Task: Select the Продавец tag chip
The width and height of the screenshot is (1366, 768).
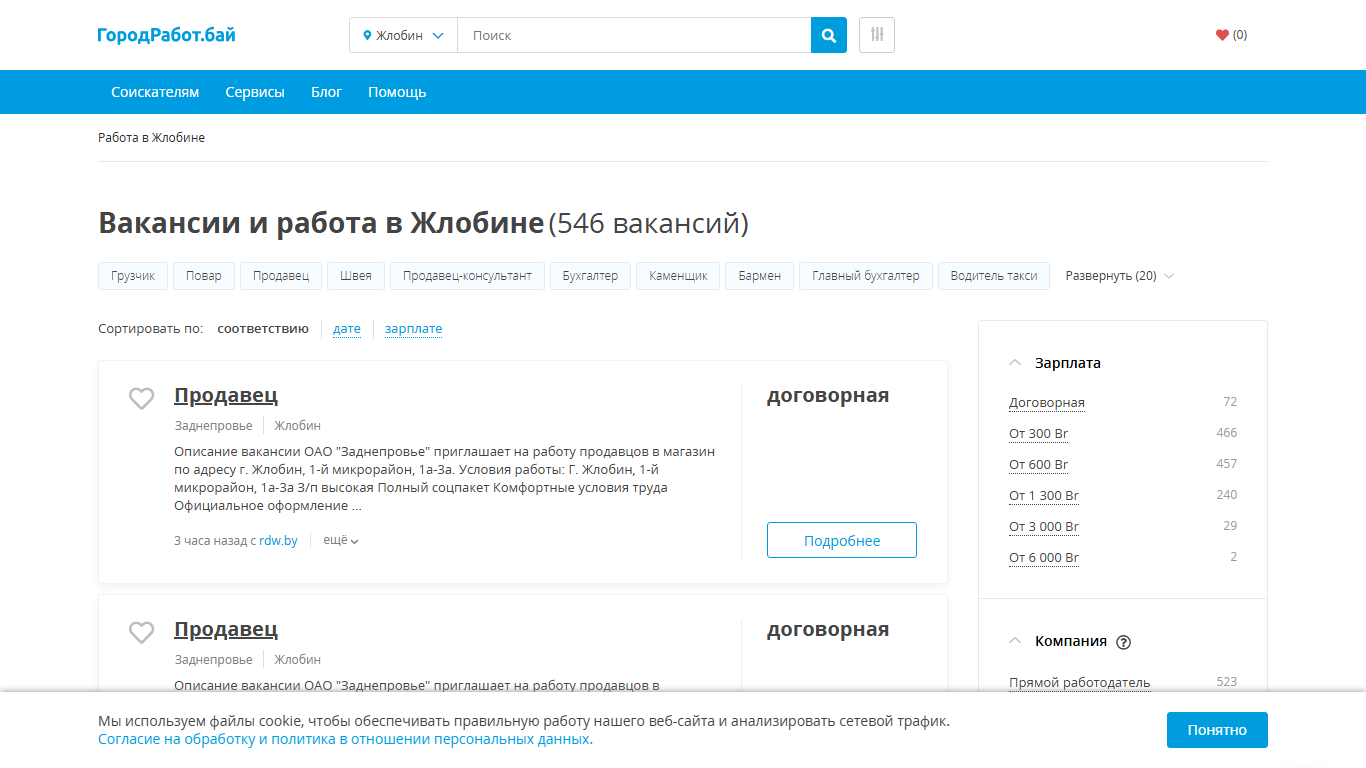Action: click(x=281, y=276)
